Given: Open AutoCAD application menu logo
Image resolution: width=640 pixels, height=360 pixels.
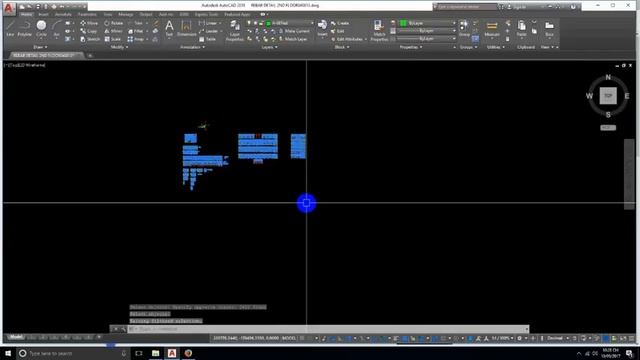Looking at the screenshot, I should pyautogui.click(x=9, y=8).
